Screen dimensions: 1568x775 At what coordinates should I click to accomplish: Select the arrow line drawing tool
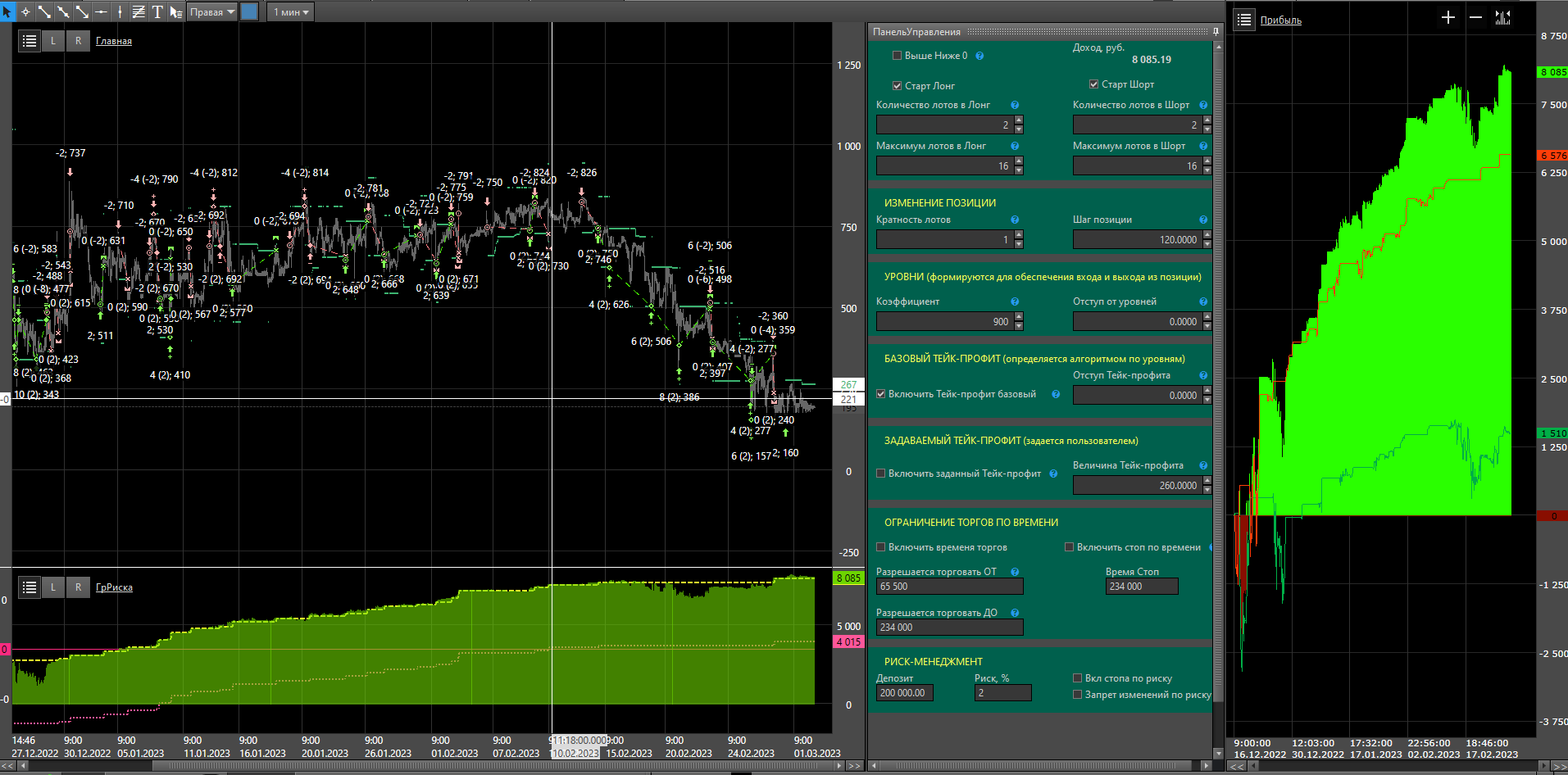[x=82, y=11]
